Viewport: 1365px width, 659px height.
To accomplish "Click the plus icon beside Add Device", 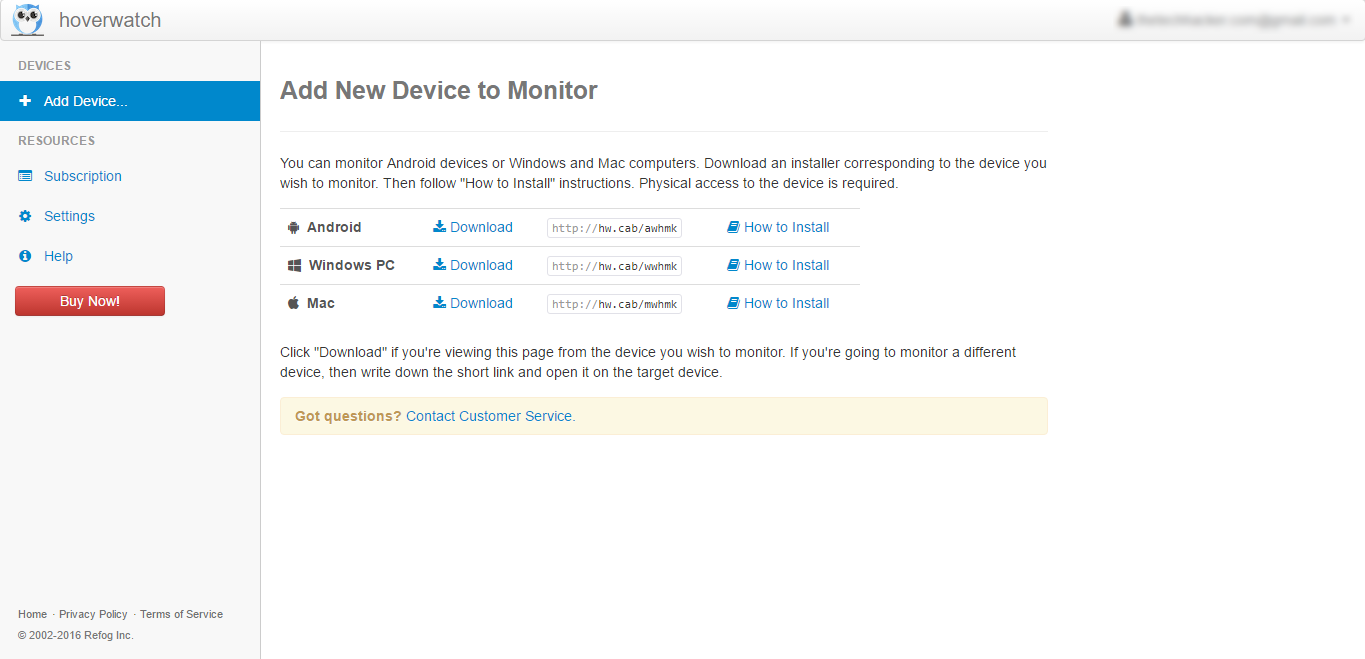I will click(25, 101).
